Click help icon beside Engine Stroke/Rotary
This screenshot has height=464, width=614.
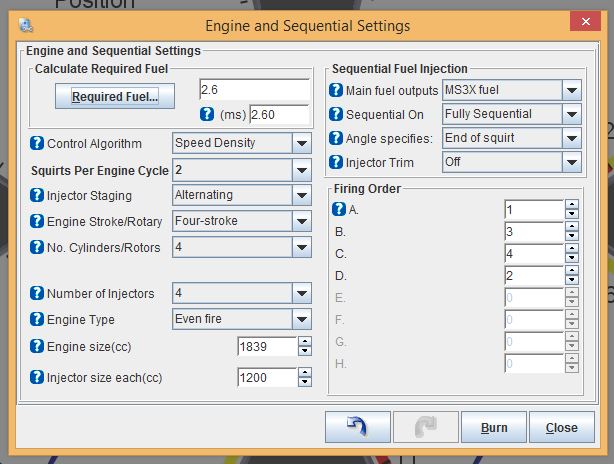pos(37,221)
